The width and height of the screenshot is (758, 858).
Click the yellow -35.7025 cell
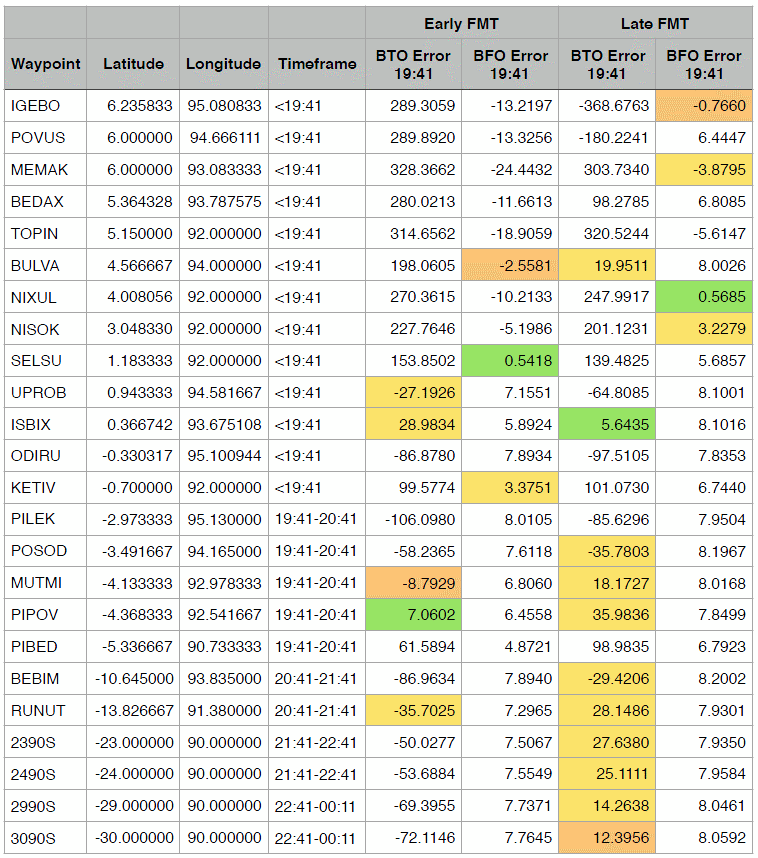413,710
